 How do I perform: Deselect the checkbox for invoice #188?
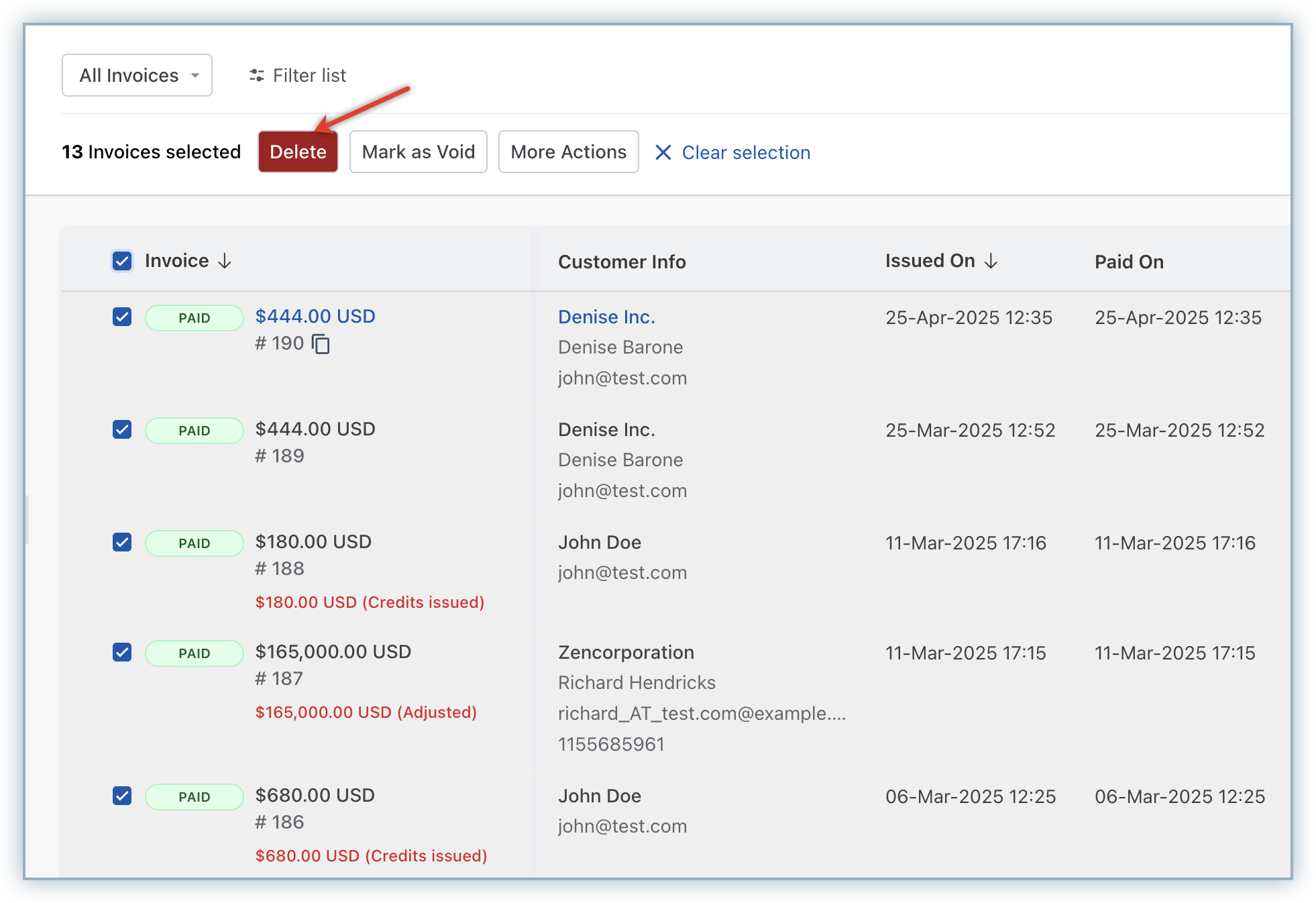(x=122, y=542)
